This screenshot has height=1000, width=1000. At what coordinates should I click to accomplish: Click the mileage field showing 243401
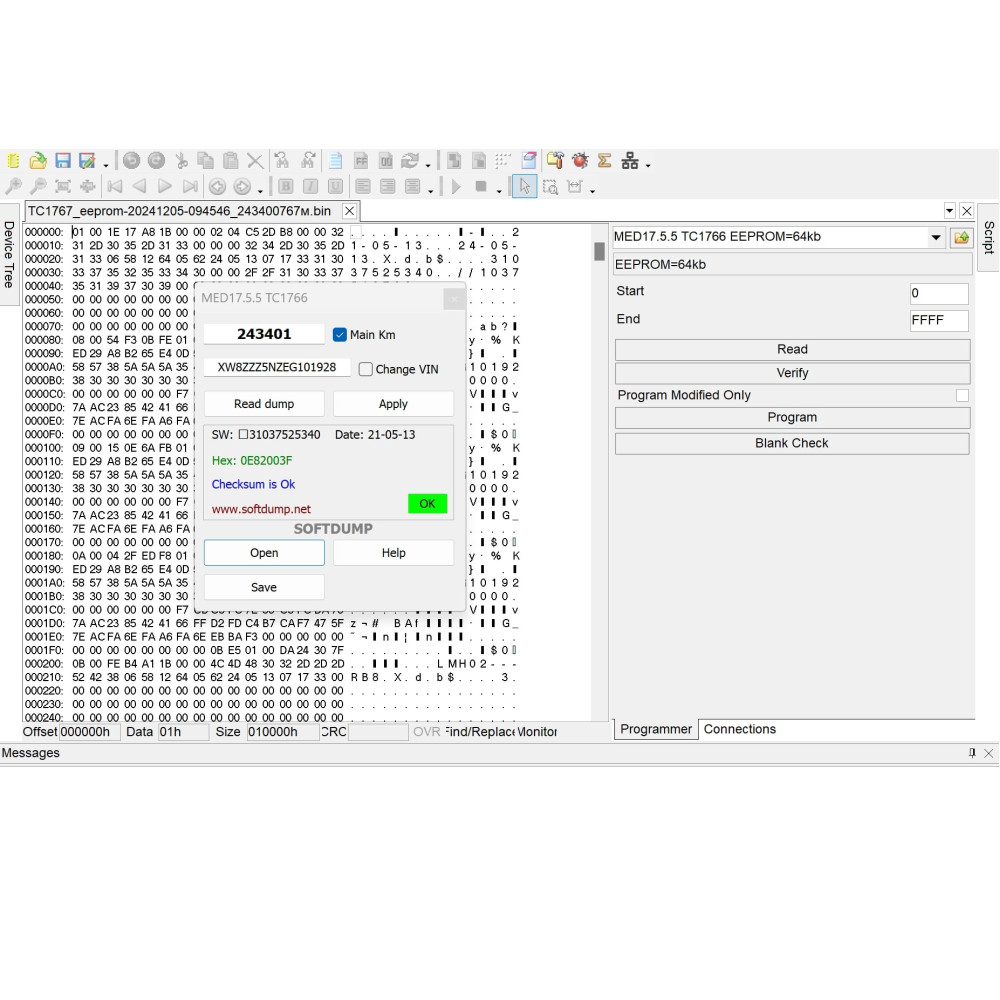tap(264, 334)
